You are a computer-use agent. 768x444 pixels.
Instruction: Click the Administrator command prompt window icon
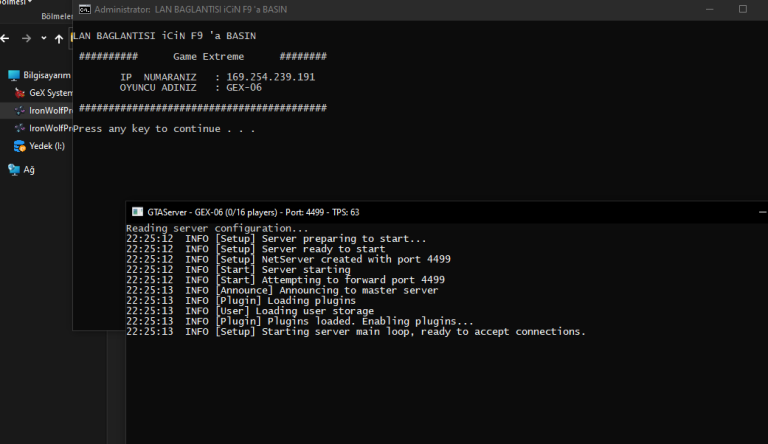pyautogui.click(x=84, y=9)
